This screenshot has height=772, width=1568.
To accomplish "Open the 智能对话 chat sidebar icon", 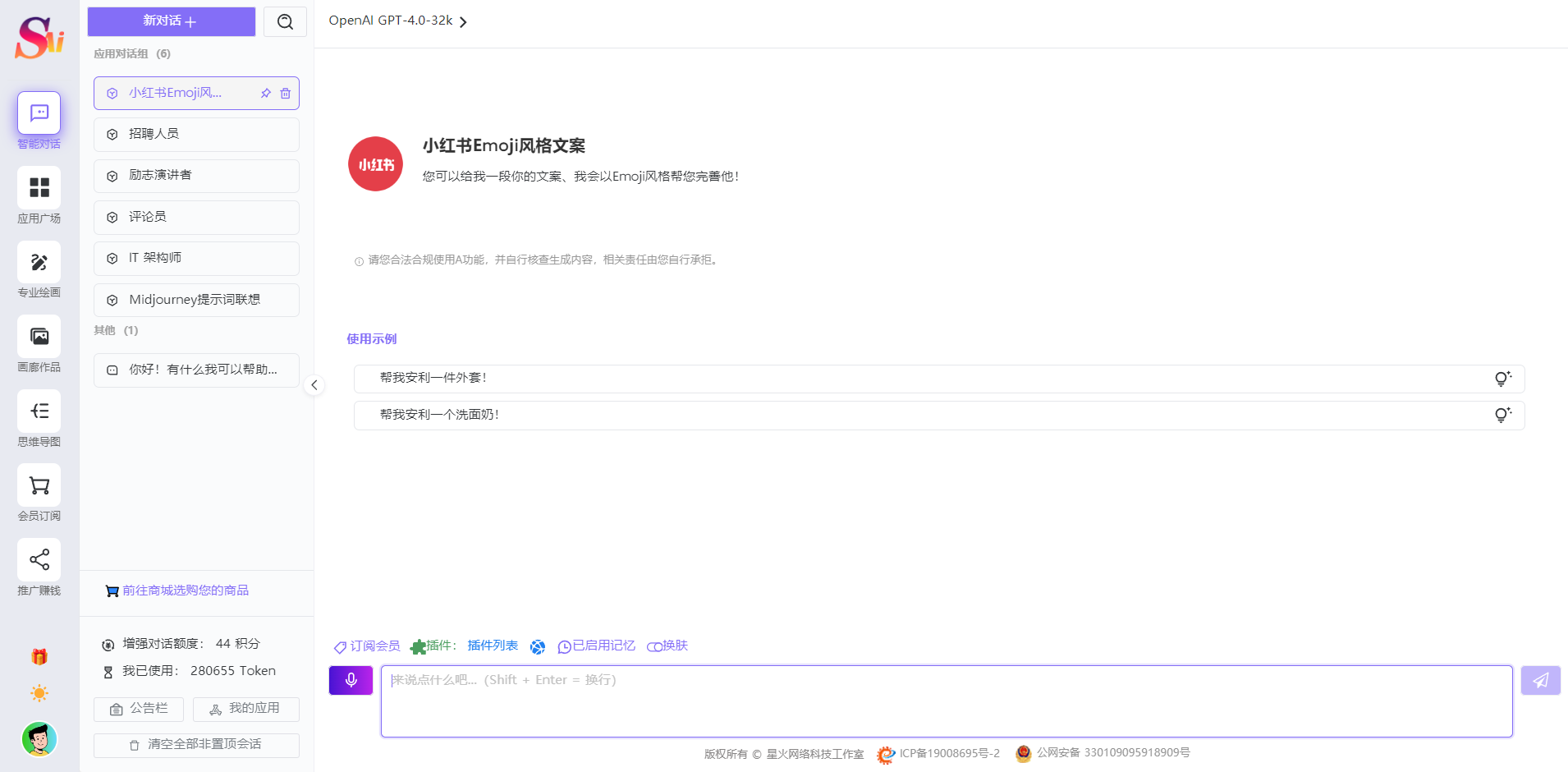I will click(39, 113).
